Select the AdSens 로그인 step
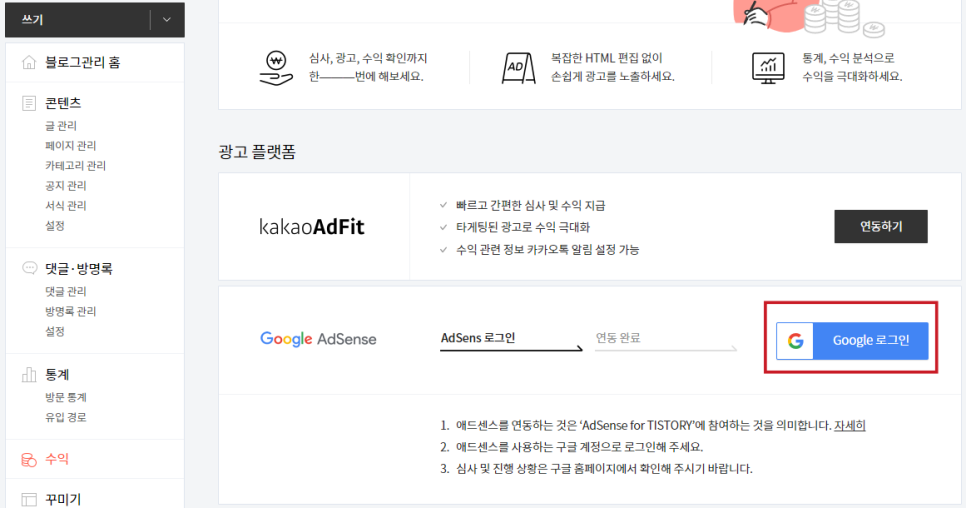Image resolution: width=966 pixels, height=508 pixels. point(478,338)
